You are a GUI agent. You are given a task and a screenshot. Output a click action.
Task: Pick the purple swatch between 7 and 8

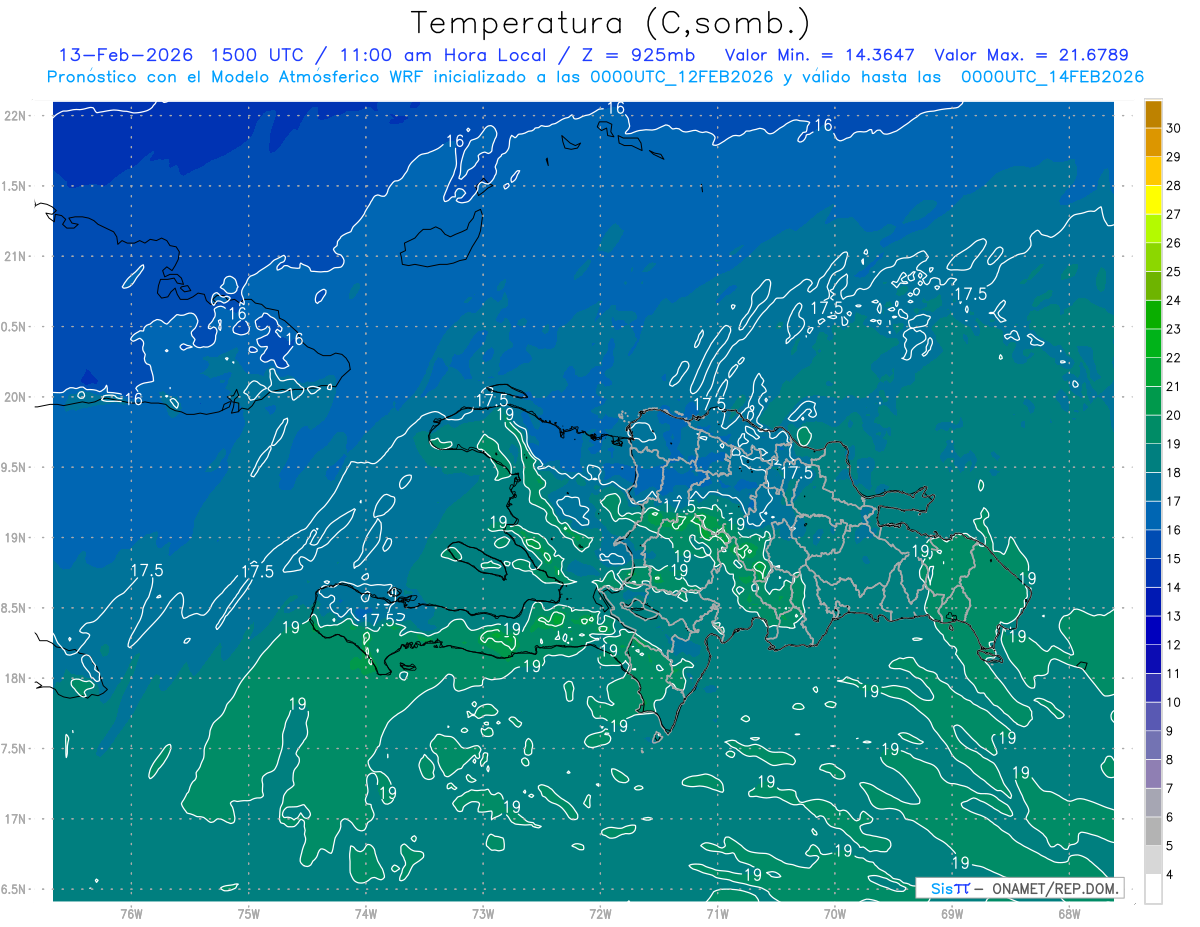click(1153, 773)
